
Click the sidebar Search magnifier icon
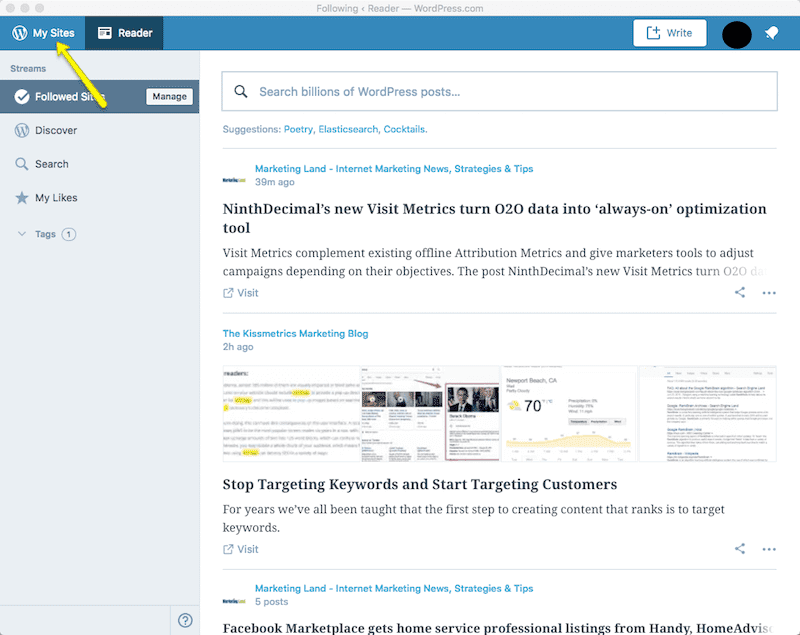[x=22, y=164]
